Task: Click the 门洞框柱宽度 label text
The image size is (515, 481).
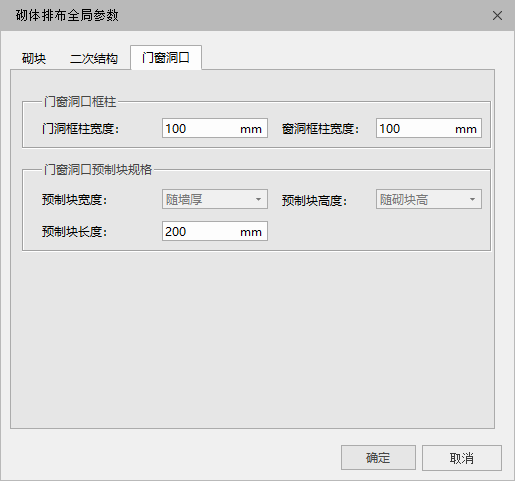Action: click(80, 129)
